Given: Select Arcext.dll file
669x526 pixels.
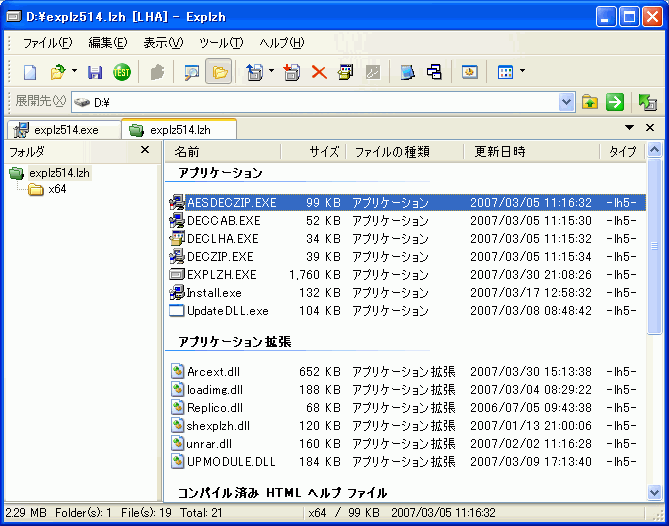Looking at the screenshot, I should click(213, 372).
